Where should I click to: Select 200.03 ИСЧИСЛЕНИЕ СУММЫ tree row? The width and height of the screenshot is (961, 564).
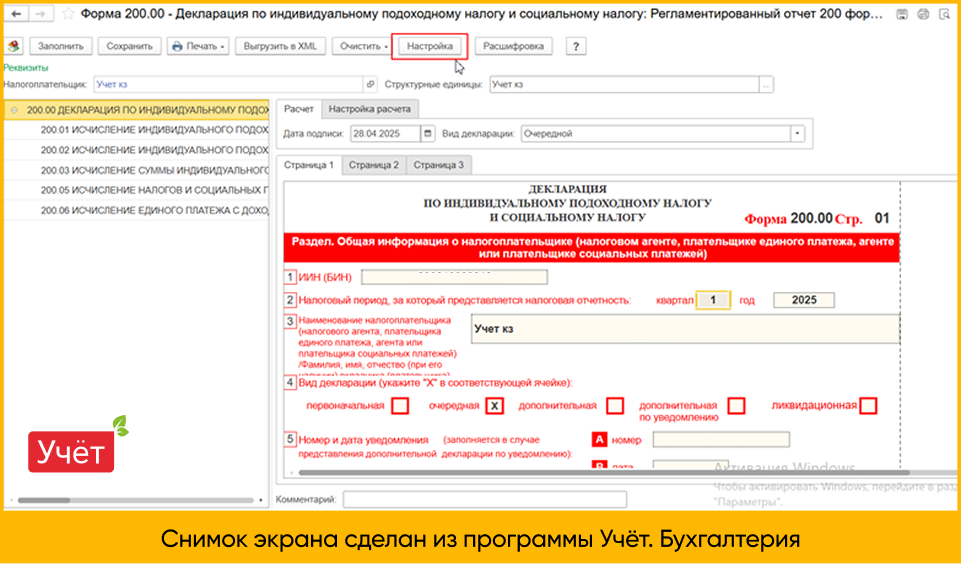[x=137, y=170]
